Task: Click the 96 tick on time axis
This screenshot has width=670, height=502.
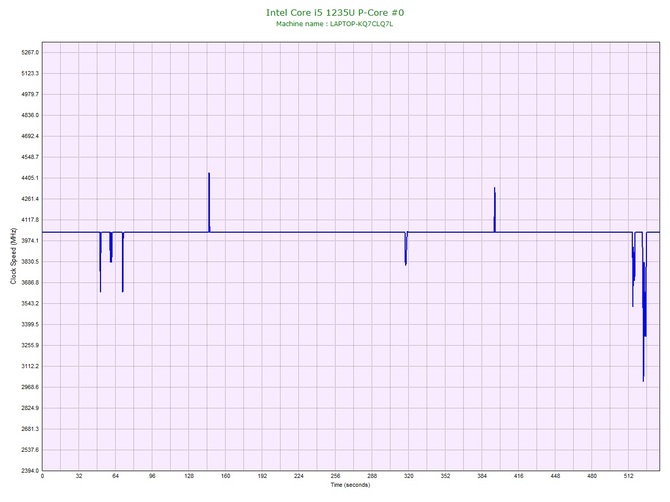Action: (152, 476)
